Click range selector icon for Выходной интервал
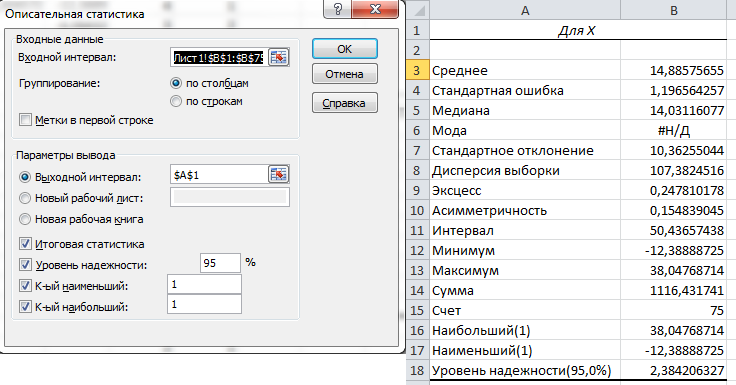Screen dimensions: 736x385 coord(278,175)
